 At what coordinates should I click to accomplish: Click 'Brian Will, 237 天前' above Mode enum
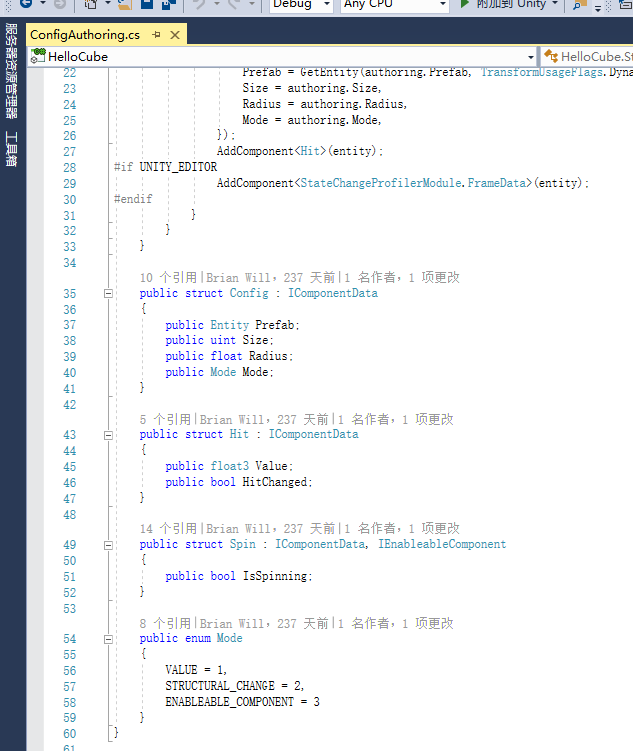click(264, 623)
